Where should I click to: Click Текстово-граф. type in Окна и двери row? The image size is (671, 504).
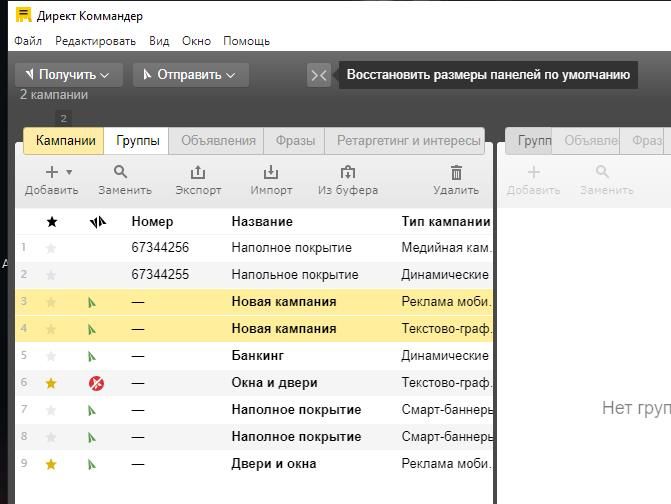[446, 383]
